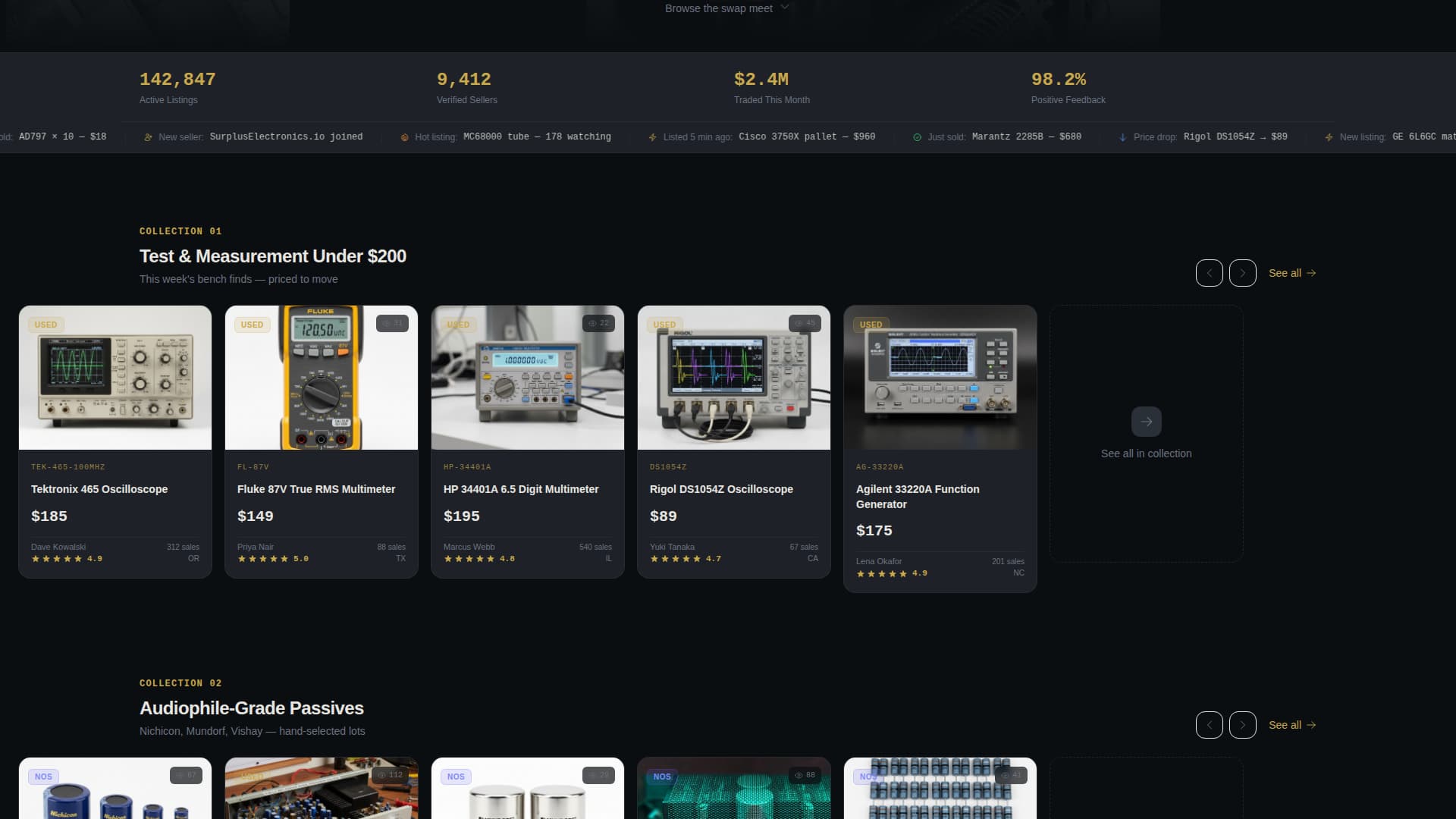The width and height of the screenshot is (1456, 819).
Task: Click Marantz 2285B sold ticker entry
Action: coord(1027,136)
